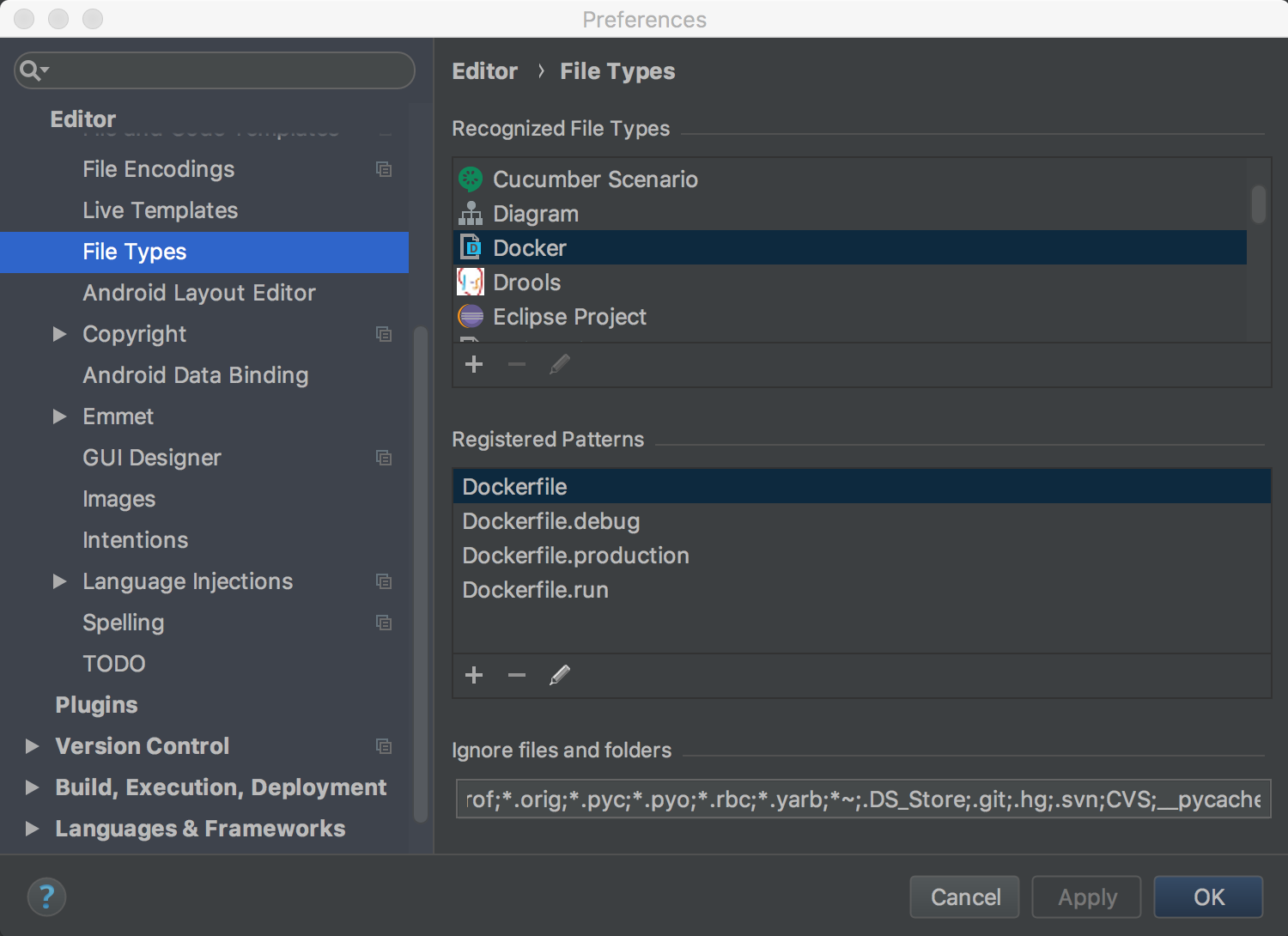The width and height of the screenshot is (1288, 936).
Task: Click the Drools file type icon
Action: point(471,282)
